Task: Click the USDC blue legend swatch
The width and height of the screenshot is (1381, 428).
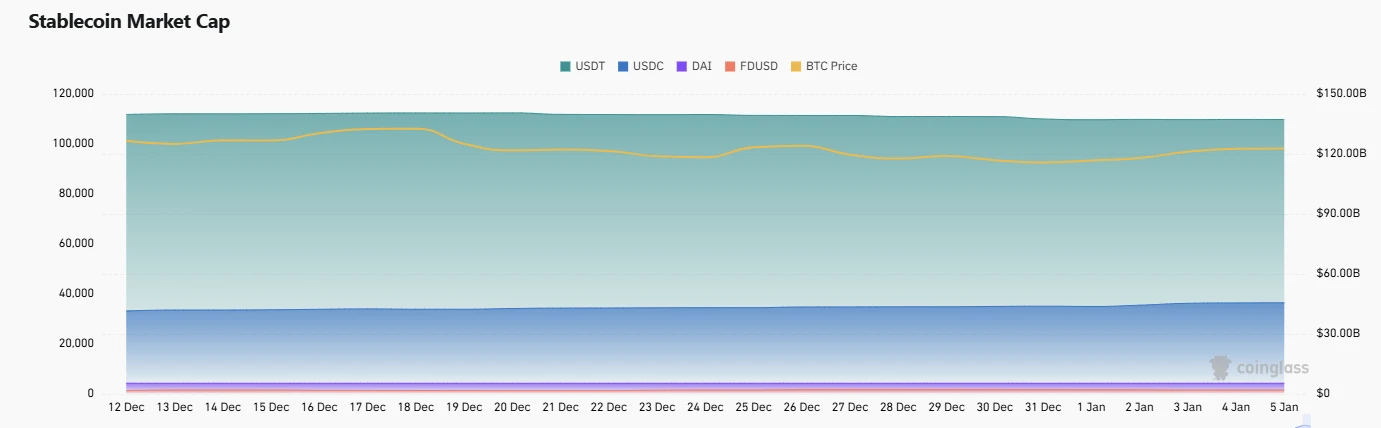Action: (x=623, y=67)
